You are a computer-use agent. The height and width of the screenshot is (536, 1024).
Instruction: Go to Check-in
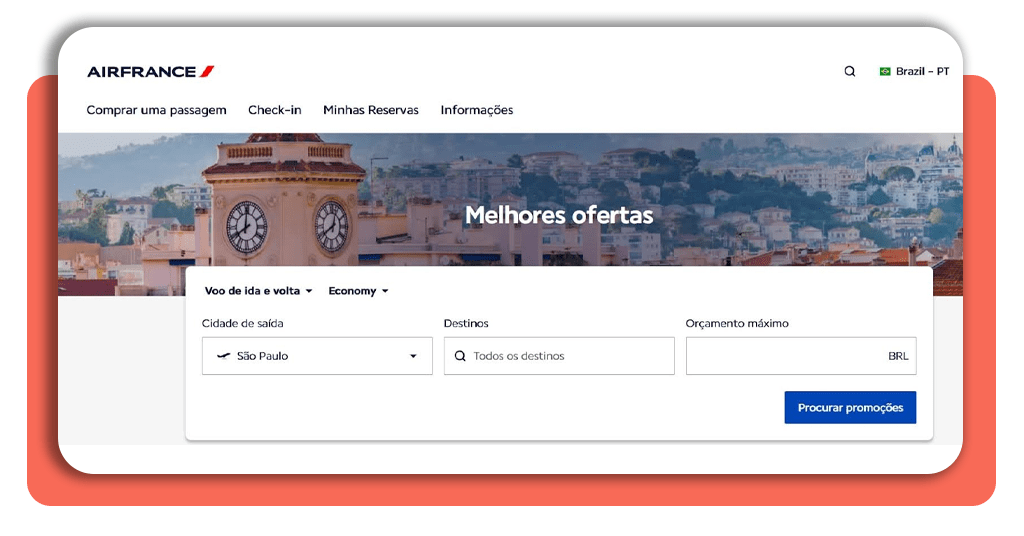275,110
